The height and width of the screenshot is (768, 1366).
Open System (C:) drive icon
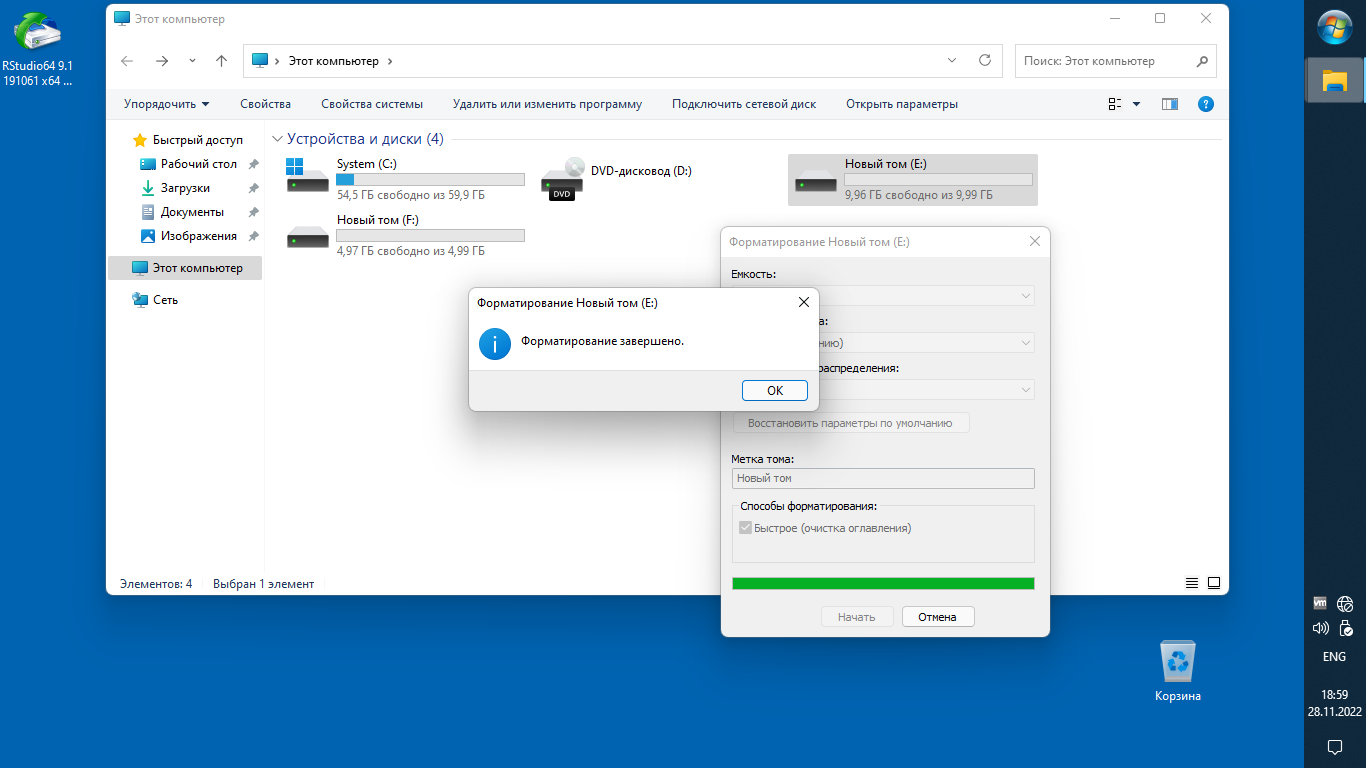307,181
